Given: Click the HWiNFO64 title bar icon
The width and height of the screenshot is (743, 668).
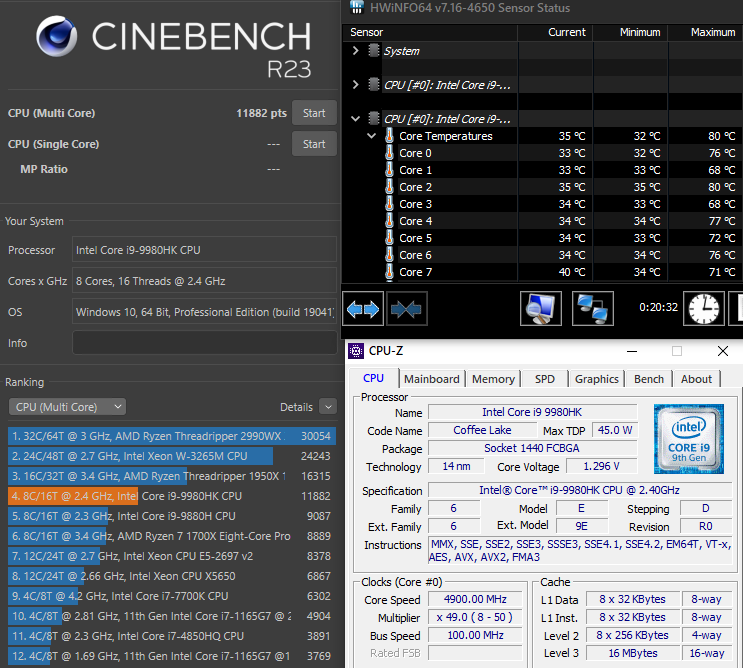Looking at the screenshot, I should [x=356, y=7].
